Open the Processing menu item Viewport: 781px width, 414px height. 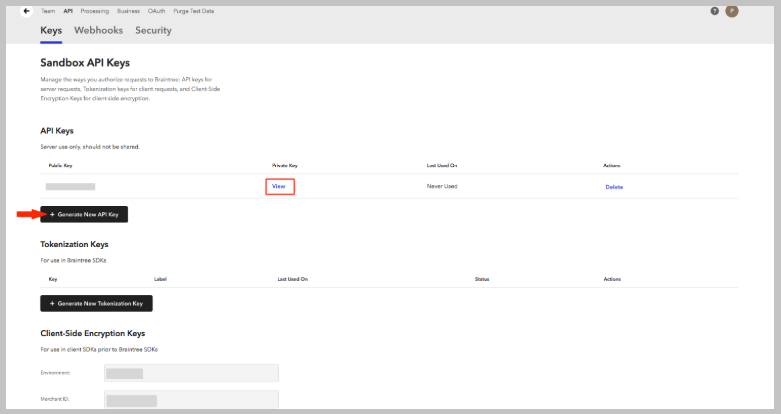(95, 11)
